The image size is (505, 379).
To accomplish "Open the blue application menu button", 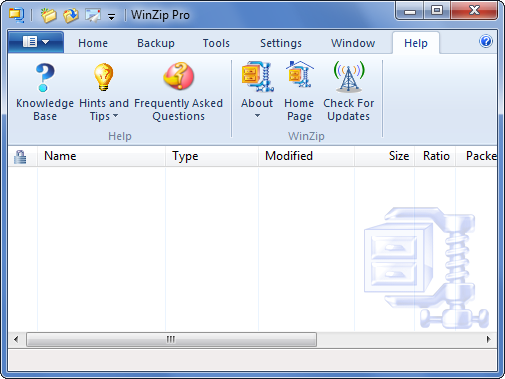I will [36, 42].
